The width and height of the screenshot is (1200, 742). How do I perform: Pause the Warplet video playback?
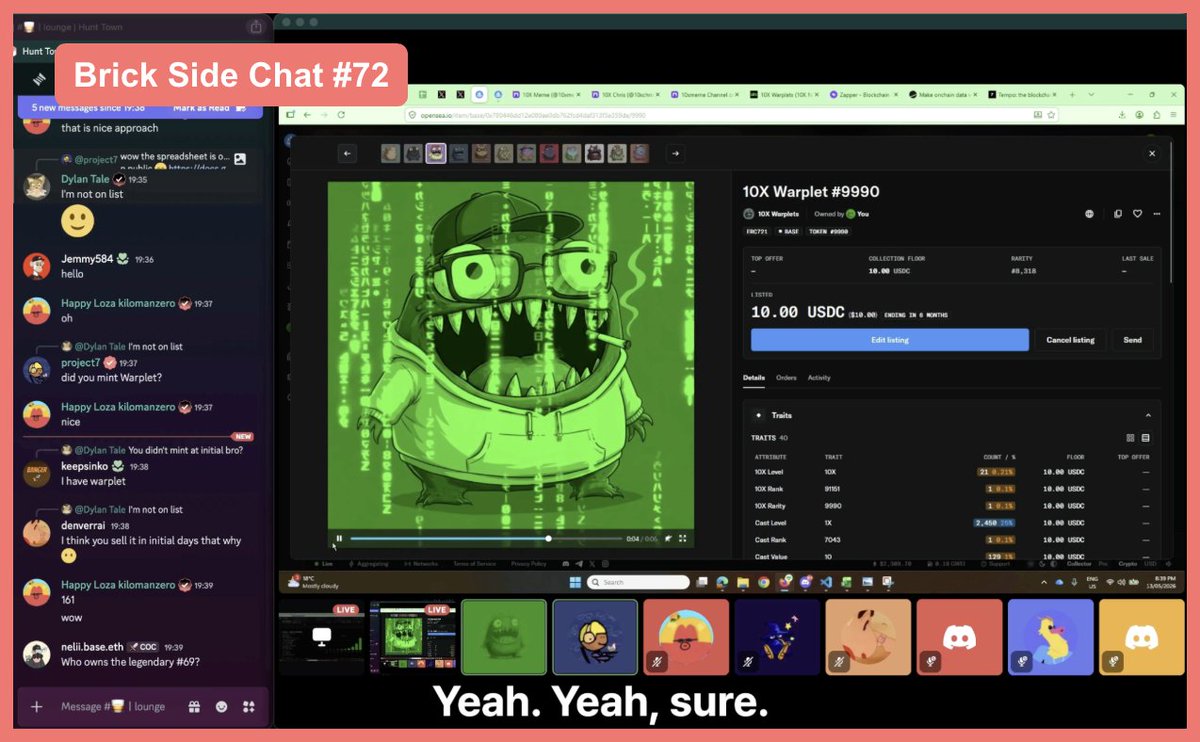339,538
